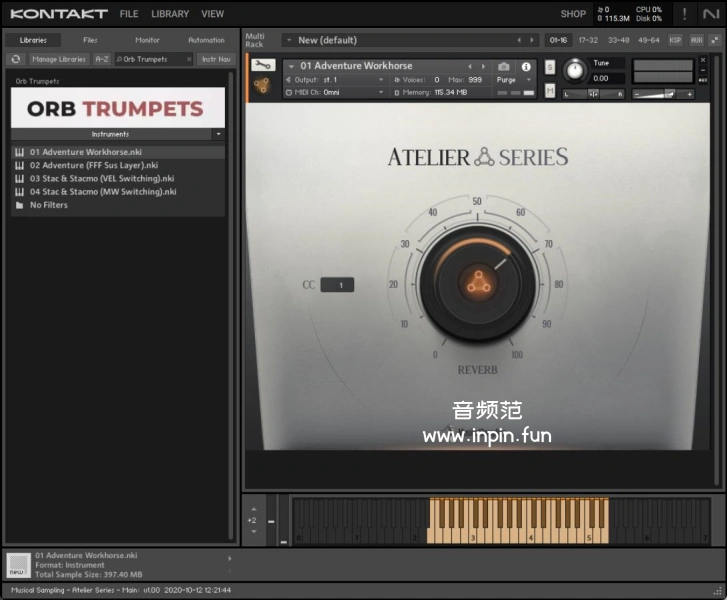Image resolution: width=727 pixels, height=600 pixels.
Task: Open the VIEW menu
Action: tap(212, 14)
